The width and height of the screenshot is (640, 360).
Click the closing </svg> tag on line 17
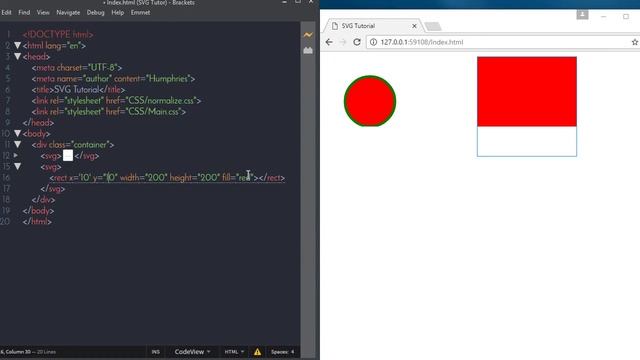53,189
